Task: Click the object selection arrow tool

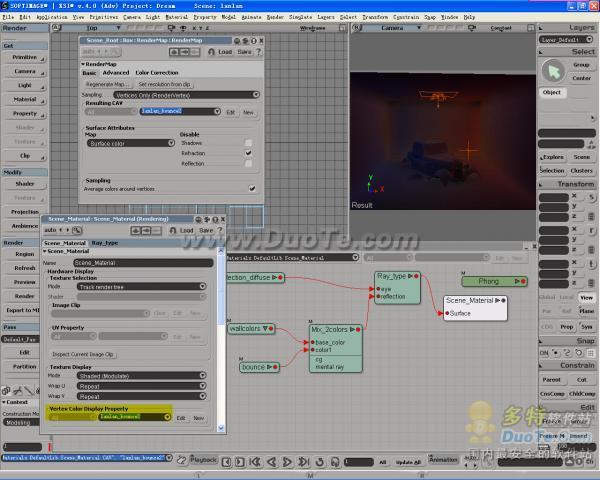Action: tap(553, 70)
